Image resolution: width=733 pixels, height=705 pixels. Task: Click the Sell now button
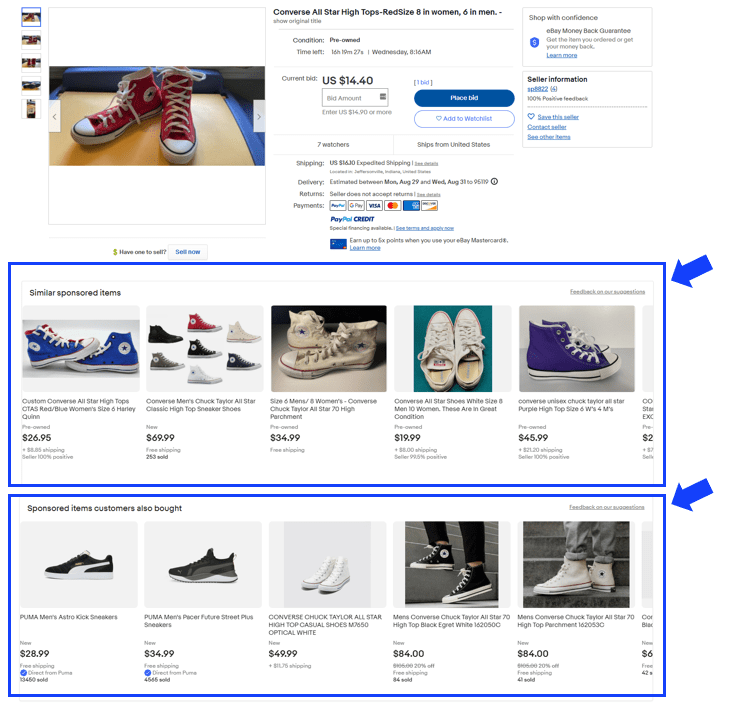pos(188,252)
